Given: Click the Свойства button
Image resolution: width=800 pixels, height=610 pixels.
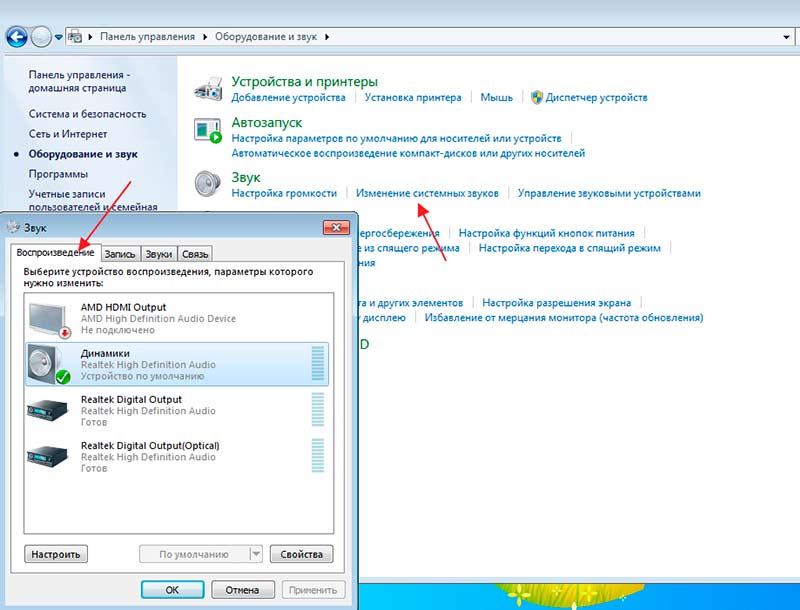Looking at the screenshot, I should tap(301, 554).
